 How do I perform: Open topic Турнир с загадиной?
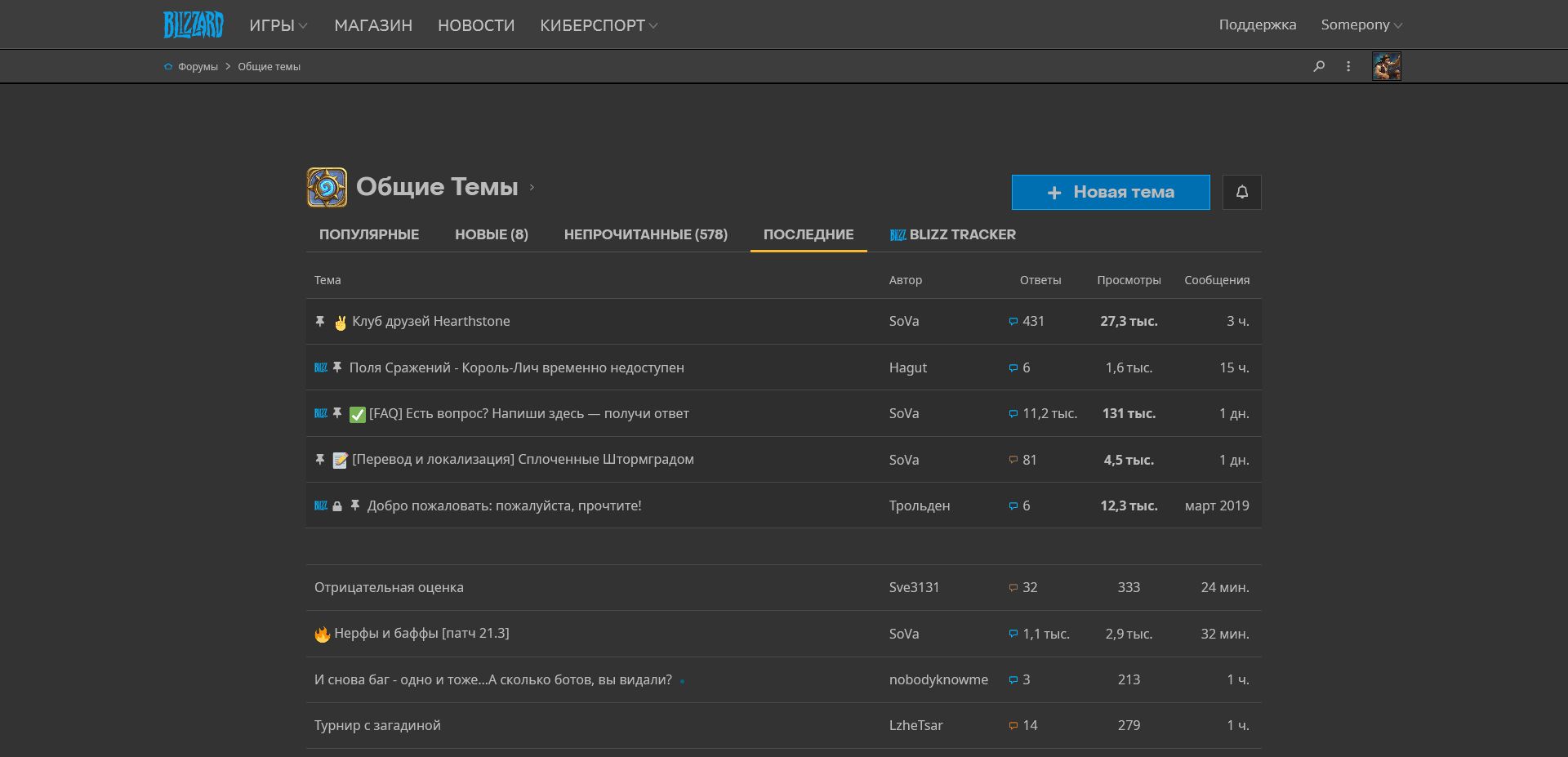(377, 726)
